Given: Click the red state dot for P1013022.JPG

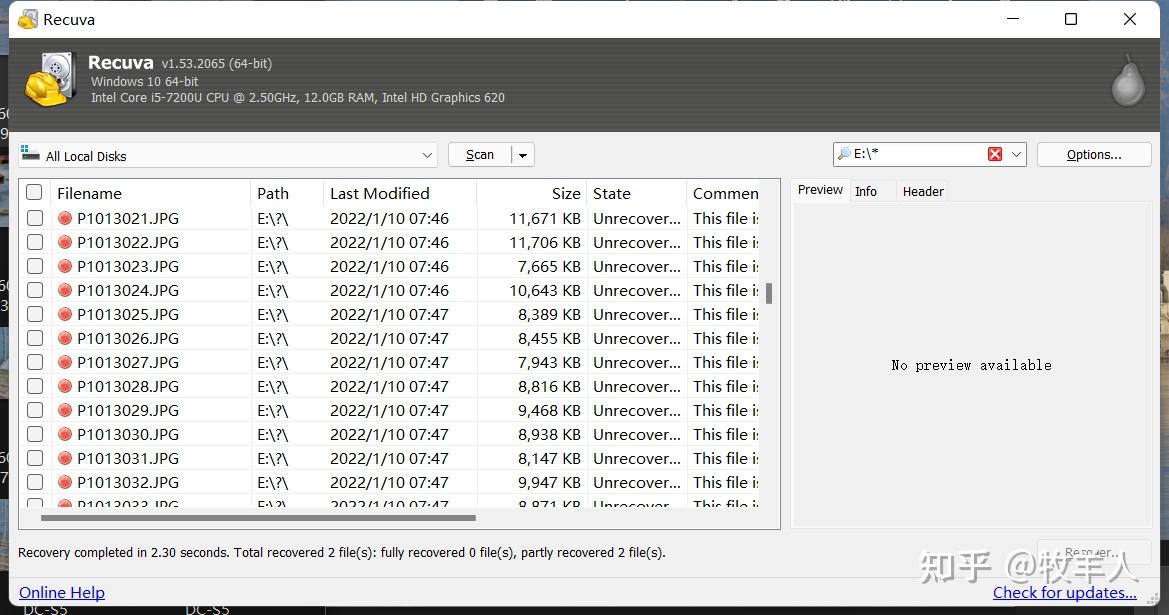Looking at the screenshot, I should 65,242.
